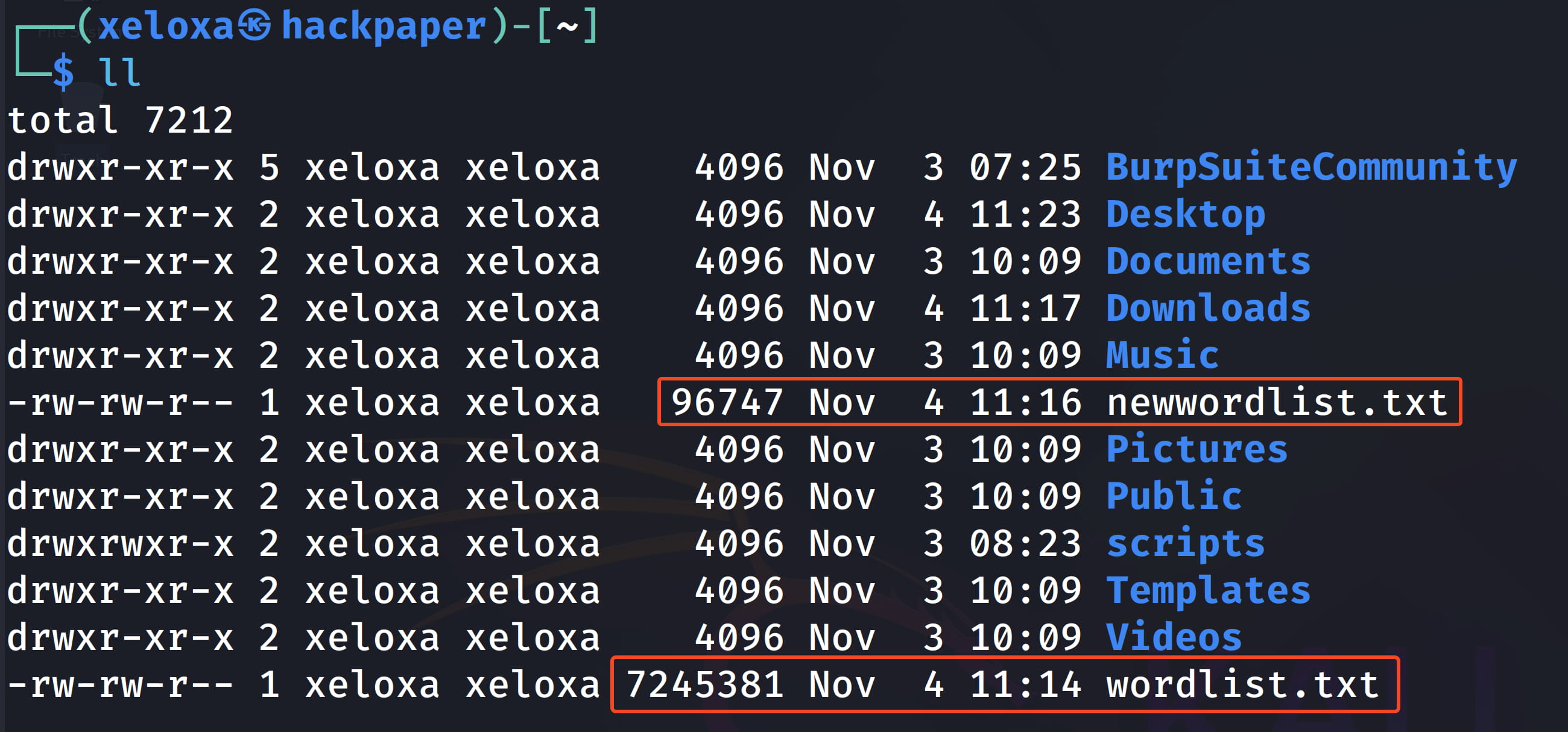Click the Downloads directory name

click(1207, 309)
